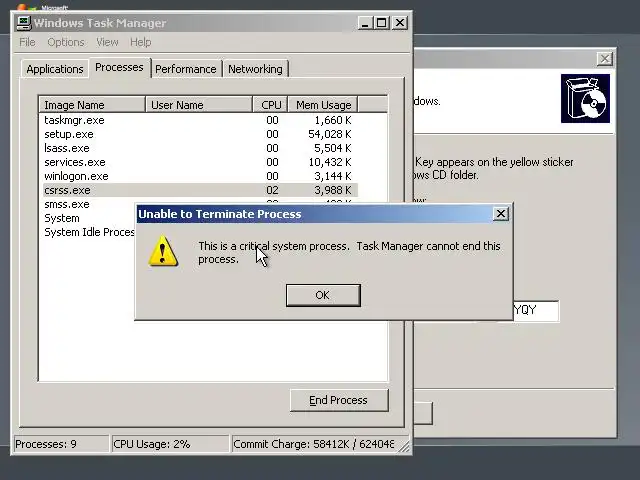Select the smss.exe process row
Viewport: 640px width, 480px height.
89,204
